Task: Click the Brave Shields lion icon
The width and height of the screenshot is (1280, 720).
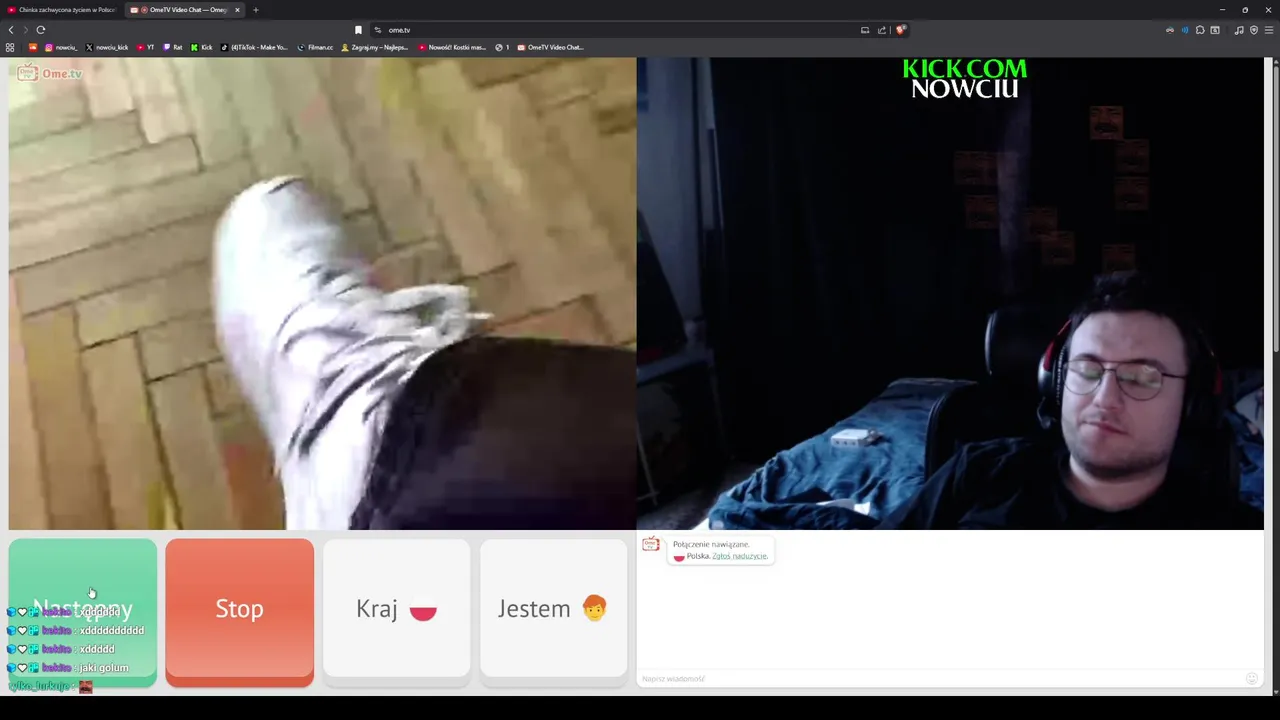Action: coord(900,30)
